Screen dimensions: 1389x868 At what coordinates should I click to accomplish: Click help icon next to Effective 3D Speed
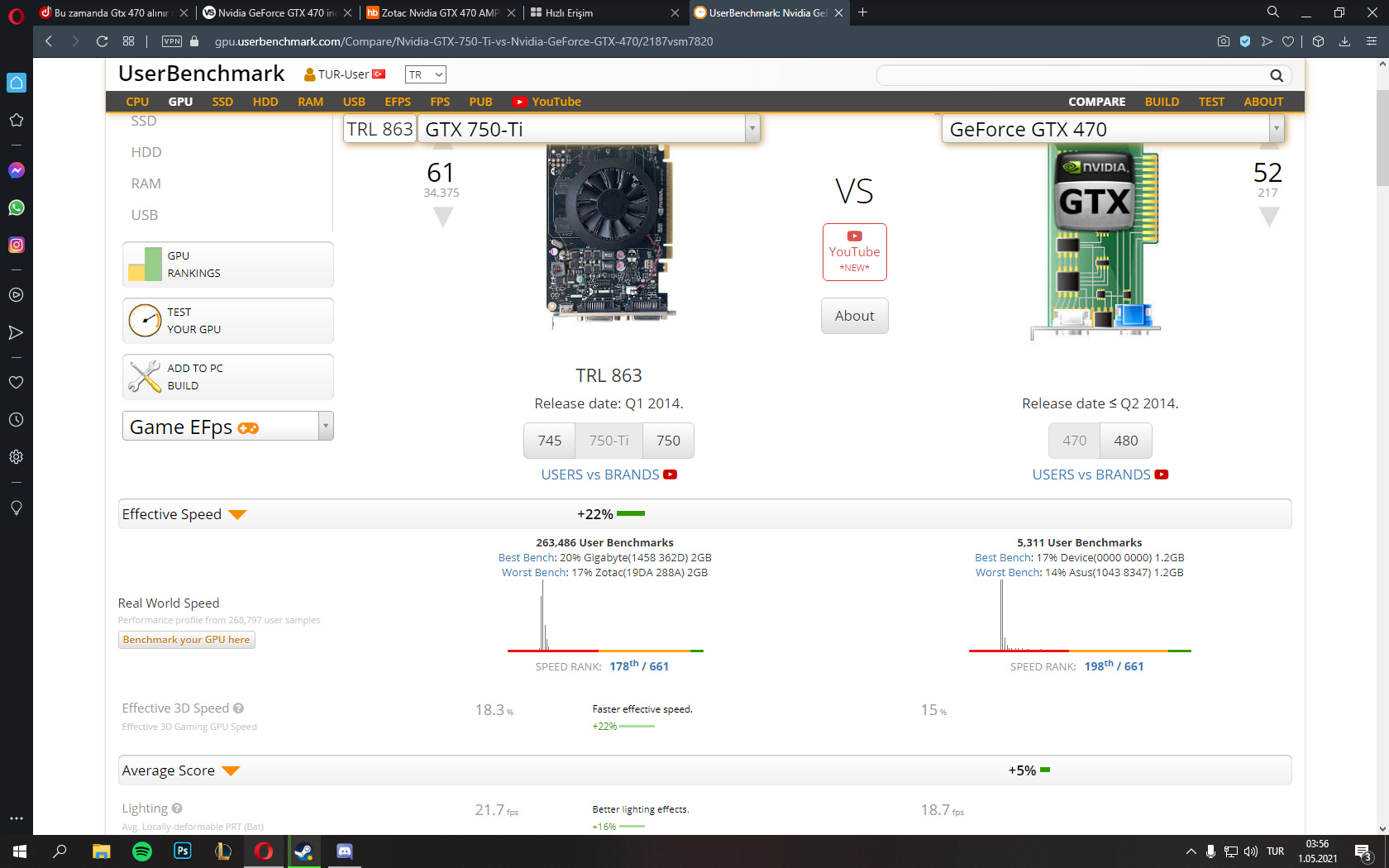tap(238, 708)
